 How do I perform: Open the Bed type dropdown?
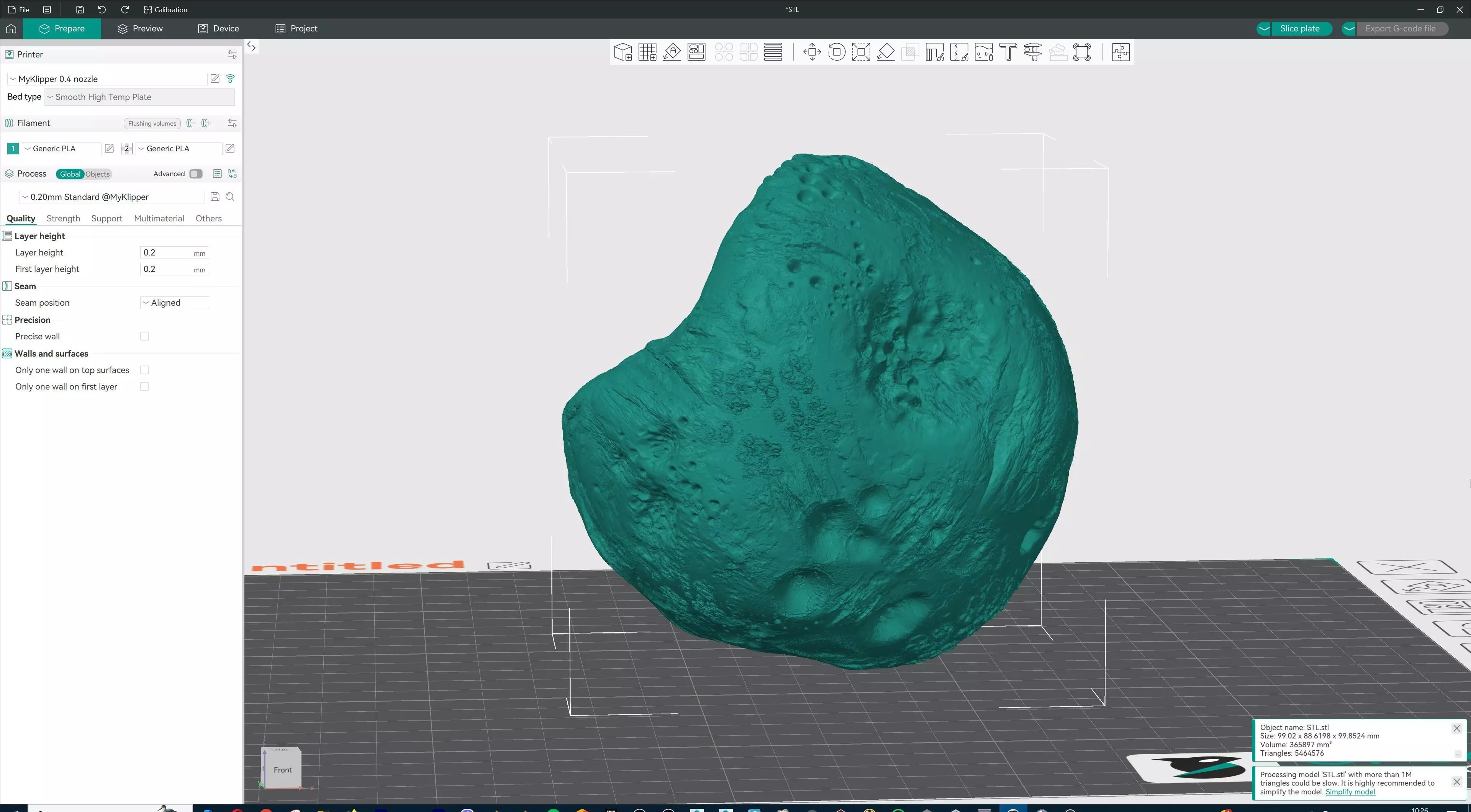click(140, 97)
